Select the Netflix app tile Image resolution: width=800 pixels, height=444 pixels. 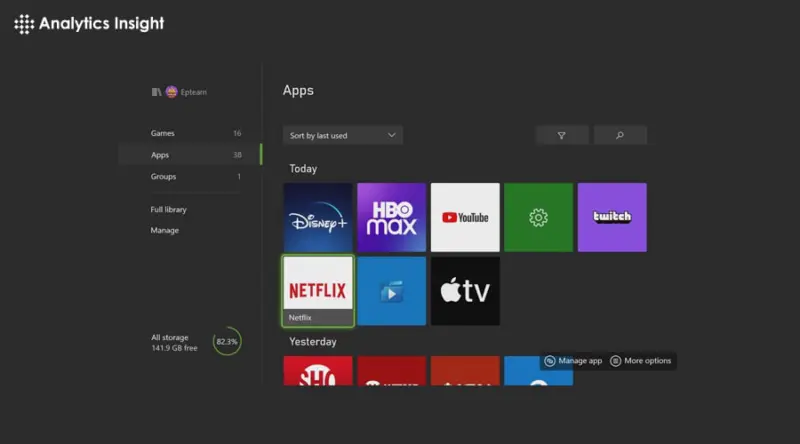coord(318,290)
